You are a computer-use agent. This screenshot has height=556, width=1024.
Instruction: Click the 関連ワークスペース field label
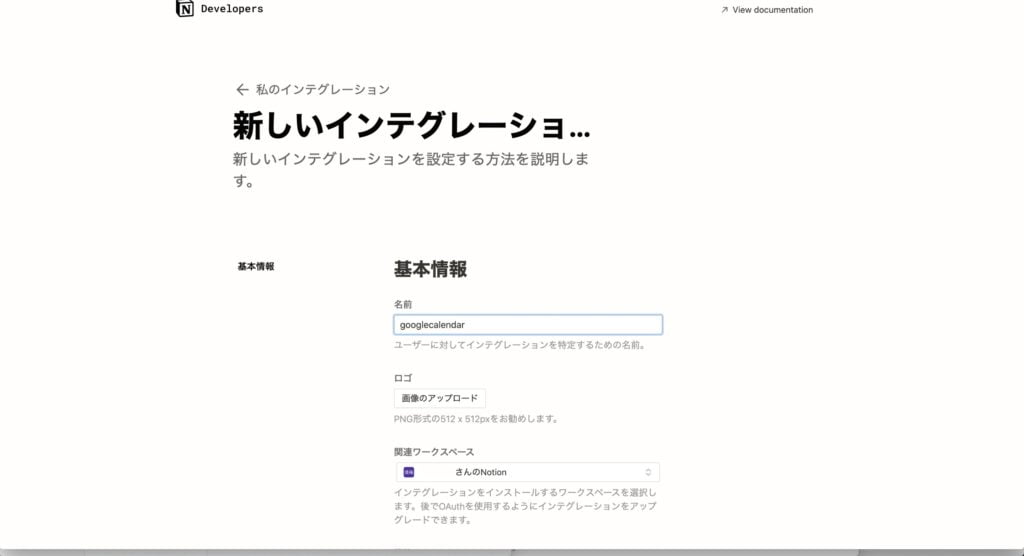click(x=434, y=452)
